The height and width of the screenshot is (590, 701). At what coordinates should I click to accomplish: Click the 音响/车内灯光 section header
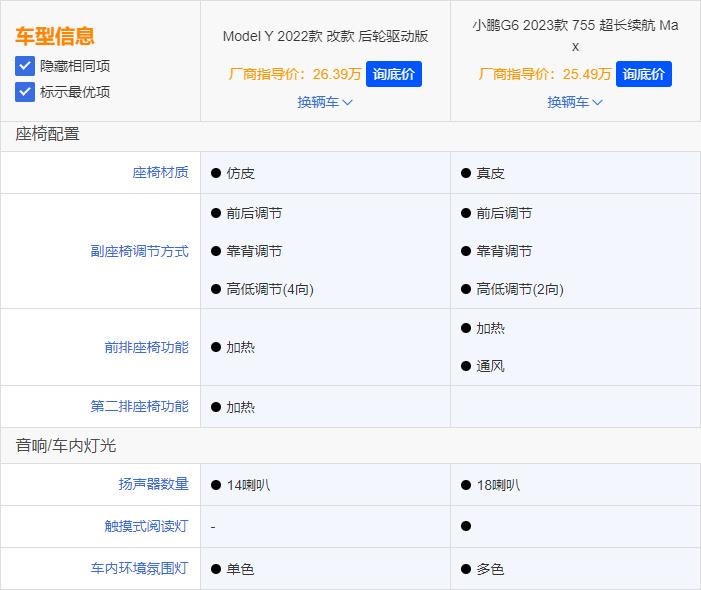[x=66, y=445]
